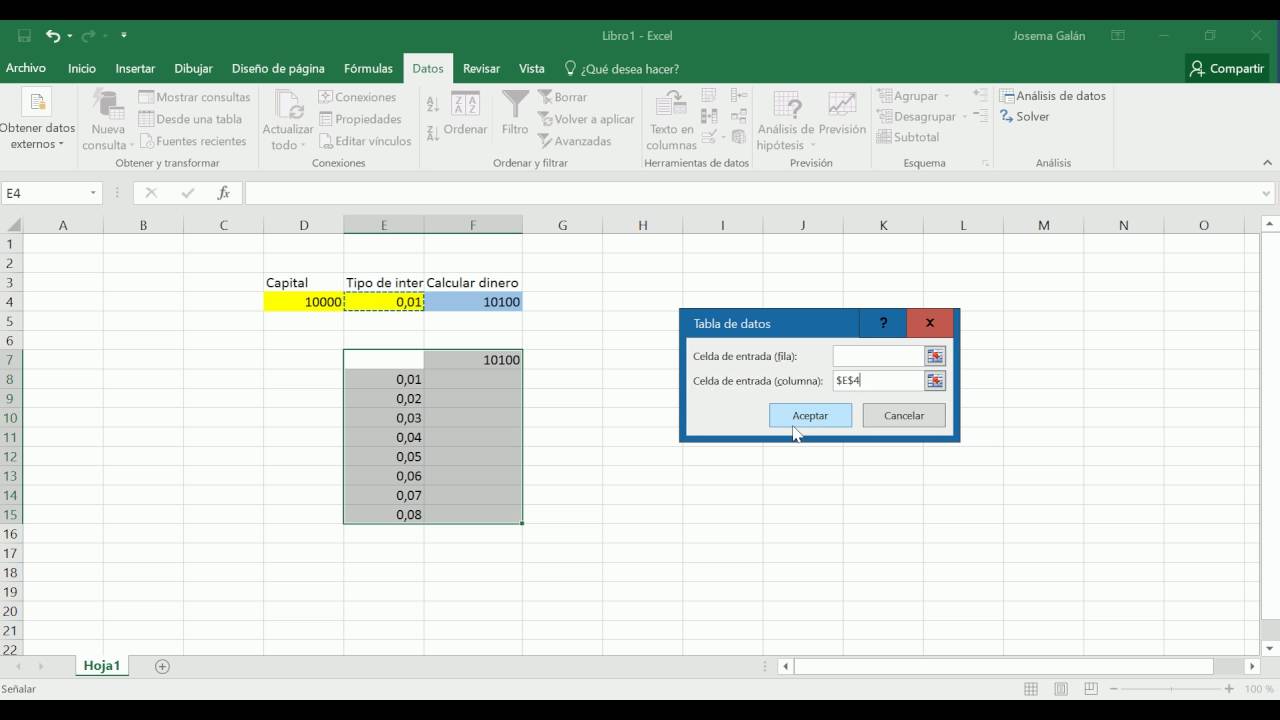Click the hide detail icon
This screenshot has width=1280, height=720.
(980, 116)
